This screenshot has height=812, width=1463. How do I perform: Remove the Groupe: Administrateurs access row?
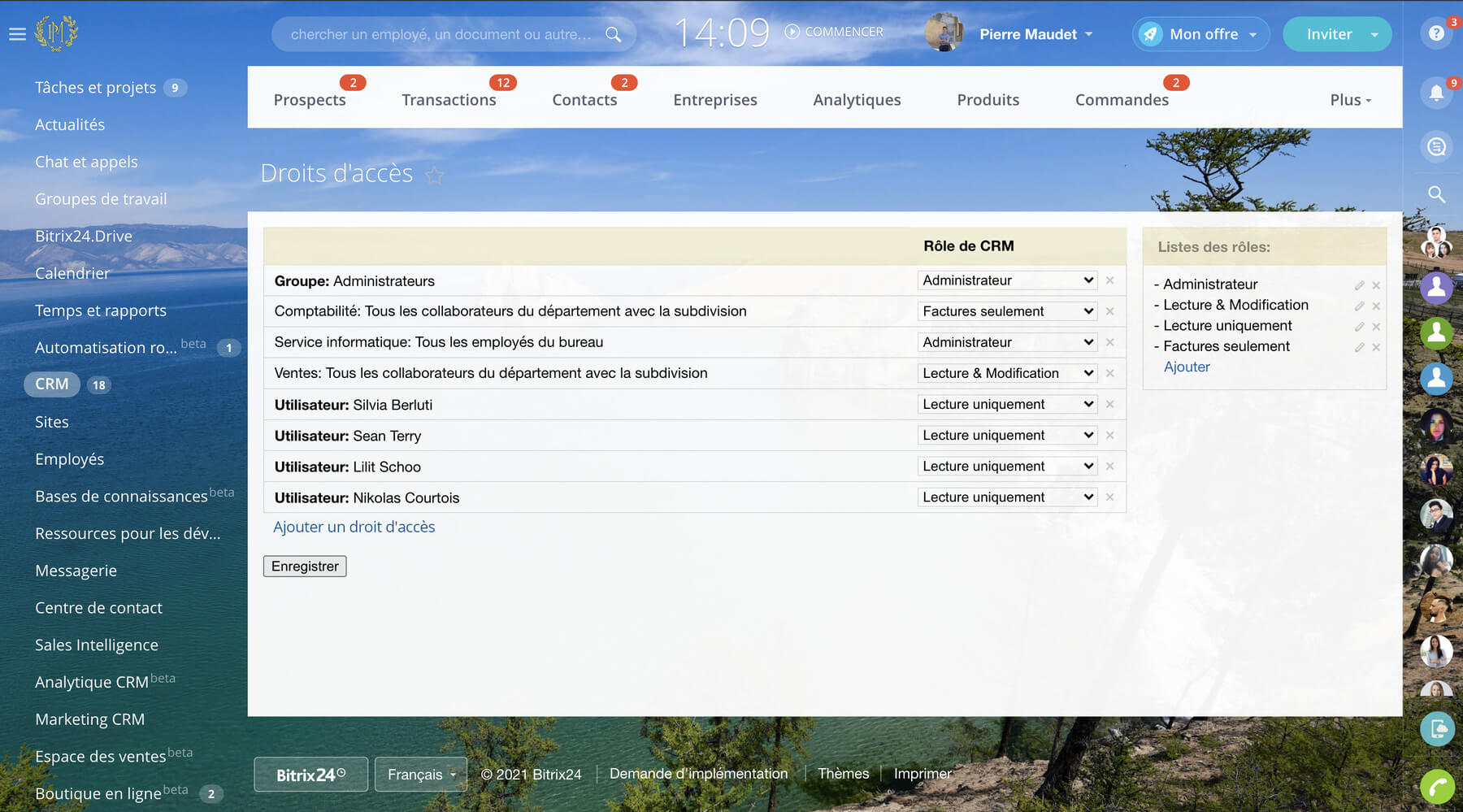[1109, 280]
